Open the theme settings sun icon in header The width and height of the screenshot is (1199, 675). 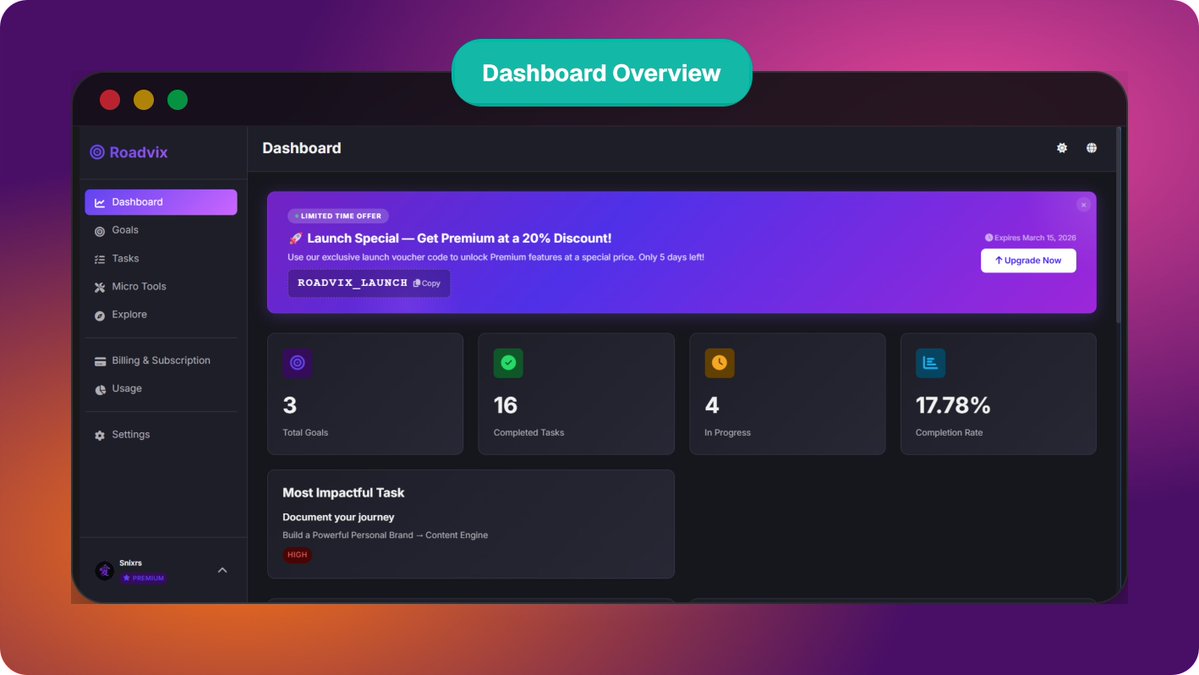(x=1062, y=148)
